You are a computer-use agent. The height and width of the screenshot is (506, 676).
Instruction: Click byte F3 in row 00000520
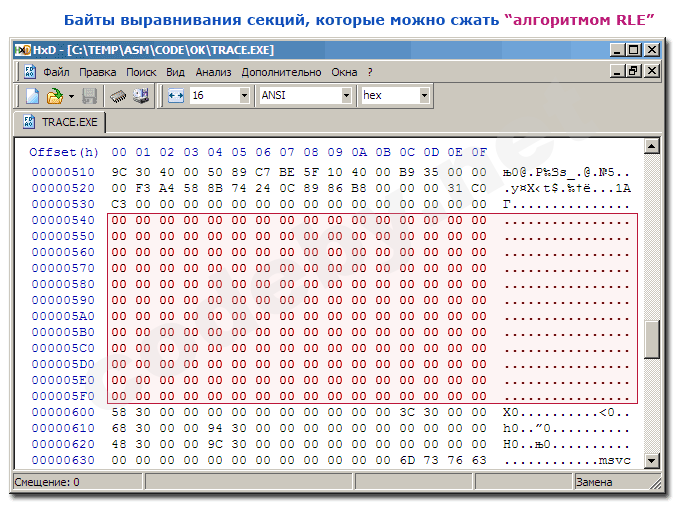[x=143, y=188]
